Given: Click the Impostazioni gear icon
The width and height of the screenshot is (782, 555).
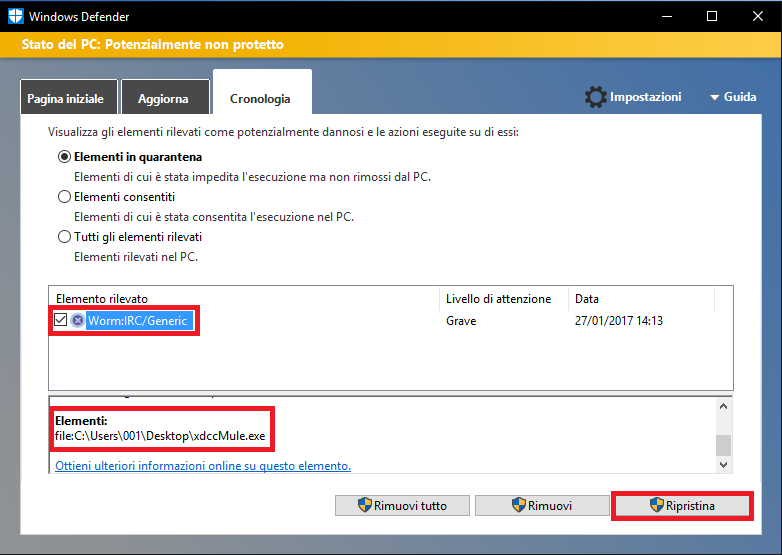Looking at the screenshot, I should [596, 97].
